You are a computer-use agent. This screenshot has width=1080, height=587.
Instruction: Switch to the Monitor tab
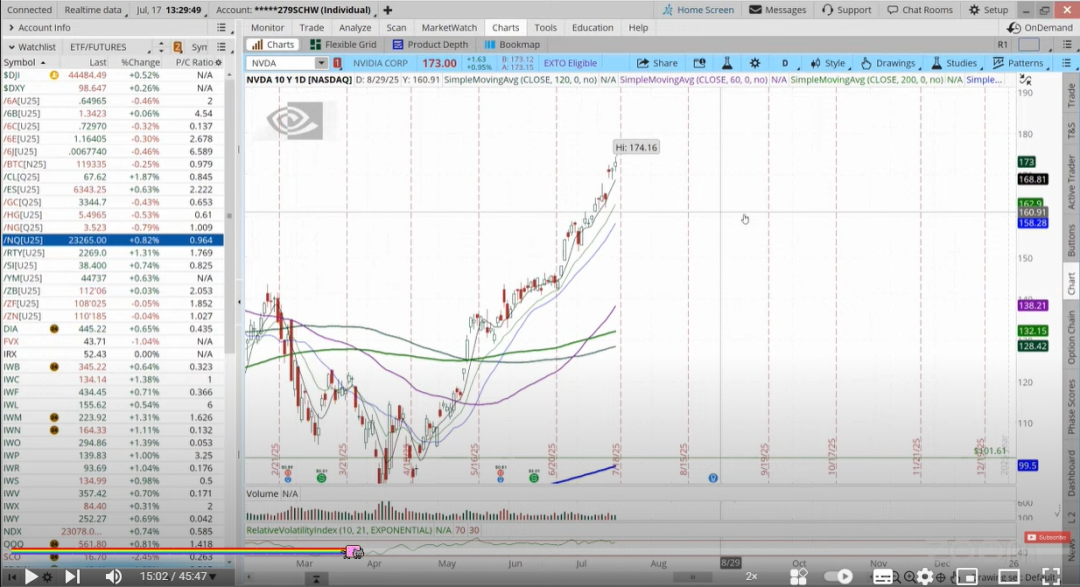coord(267,28)
